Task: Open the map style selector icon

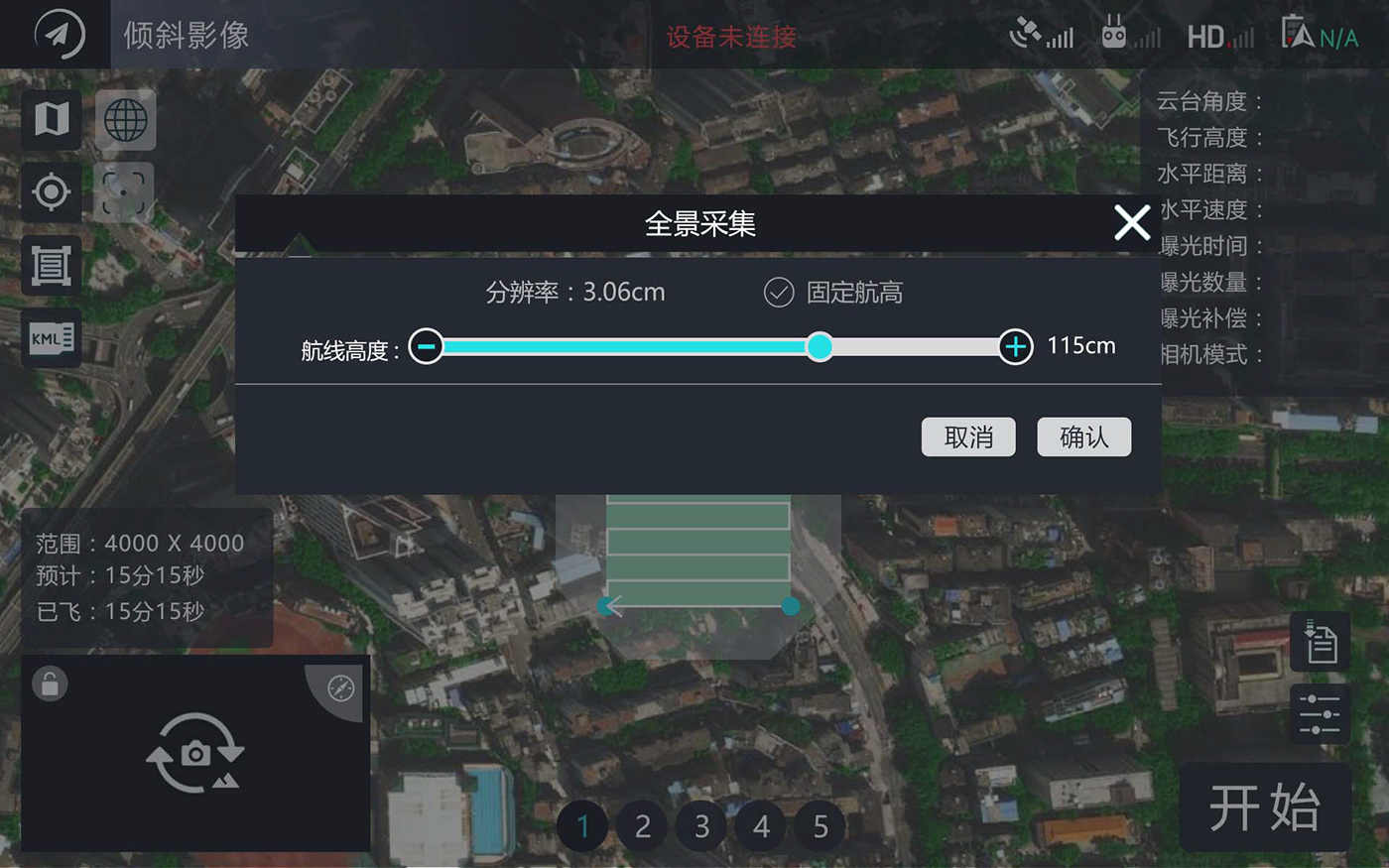Action: tap(51, 119)
